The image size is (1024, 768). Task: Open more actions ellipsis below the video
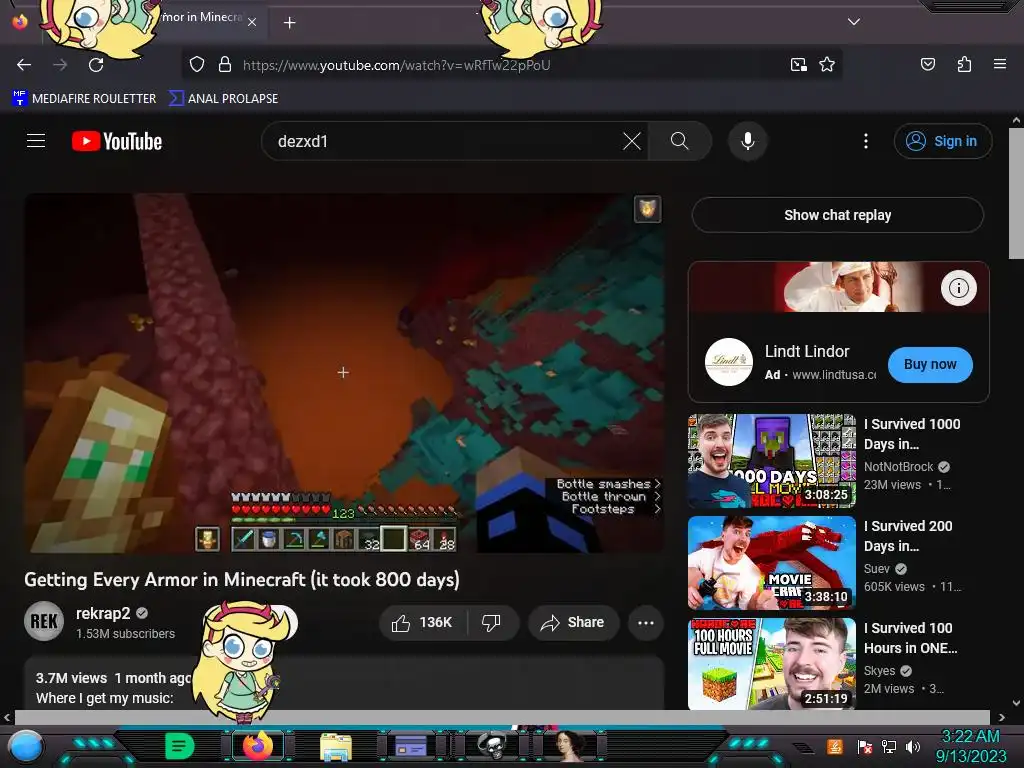click(x=645, y=622)
